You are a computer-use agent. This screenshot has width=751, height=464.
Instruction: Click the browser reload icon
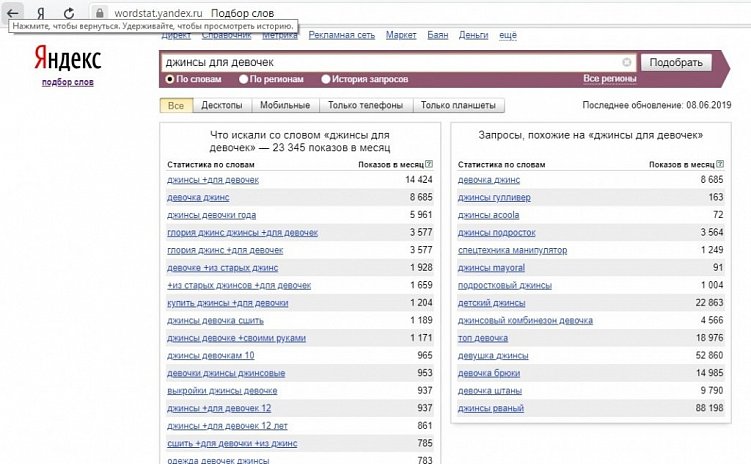pos(69,13)
